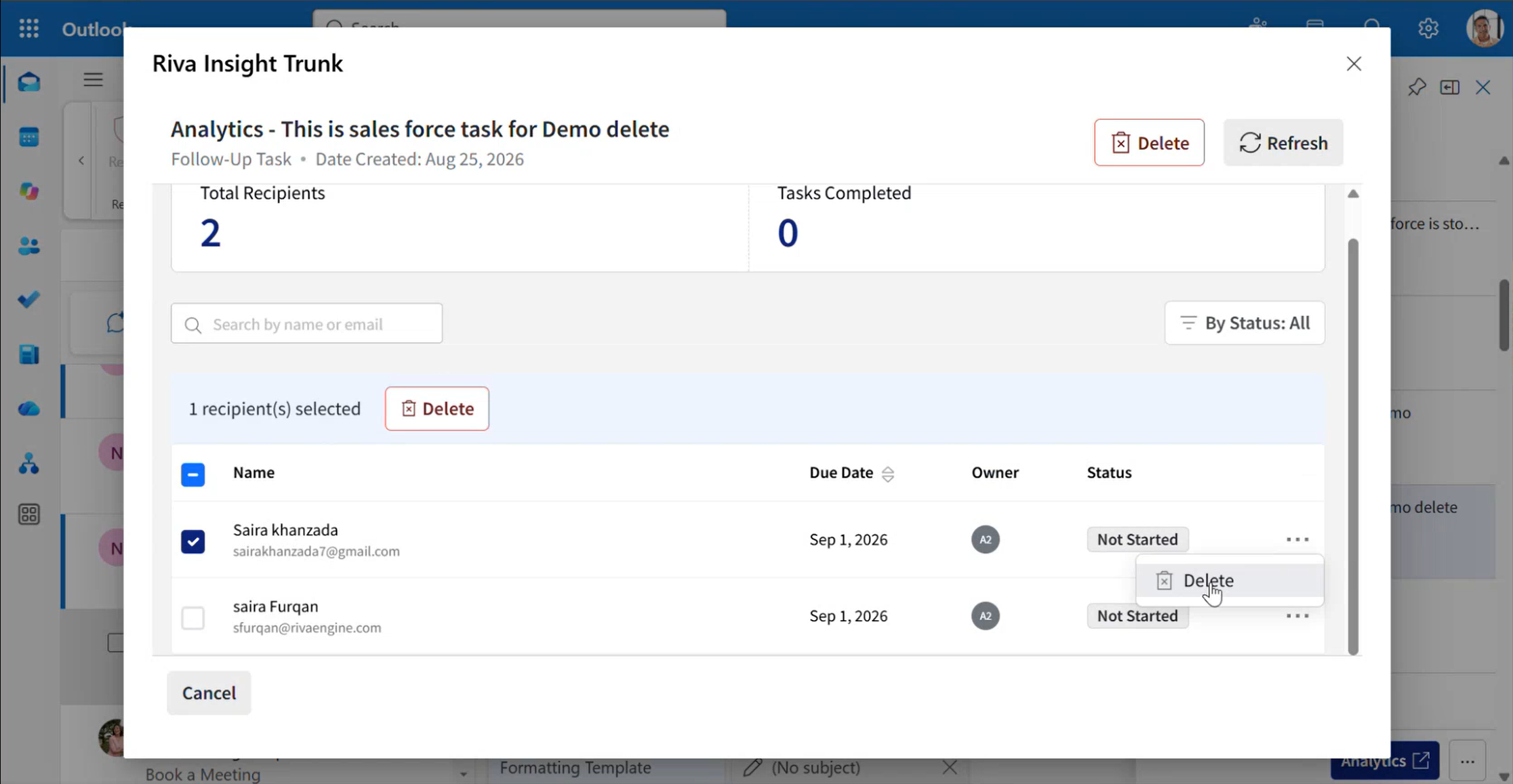Collapse ribbon with the left chevron
This screenshot has width=1513, height=784.
81,161
